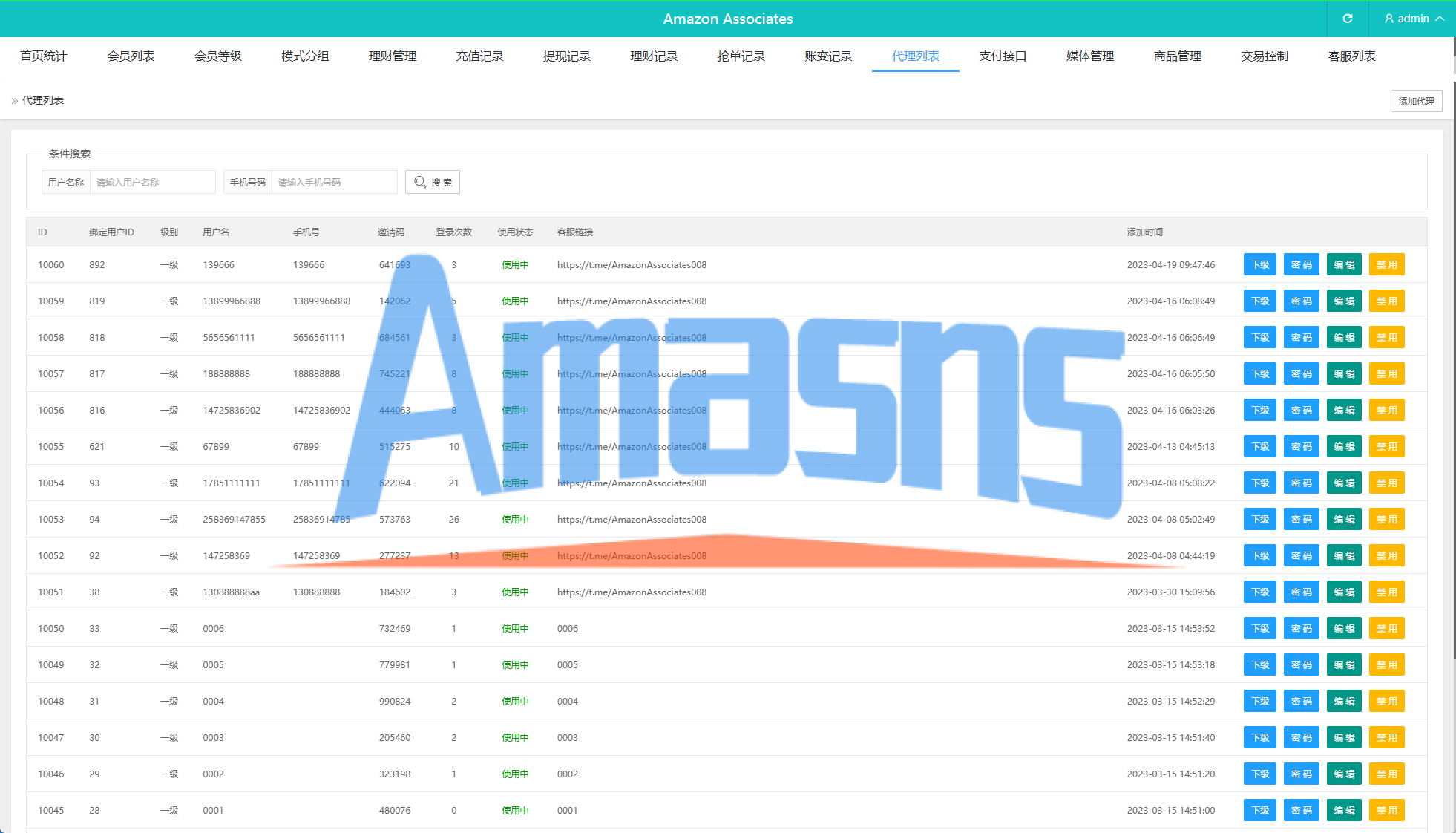Focus the 手机号码 input field
1456x833 pixels.
click(334, 182)
